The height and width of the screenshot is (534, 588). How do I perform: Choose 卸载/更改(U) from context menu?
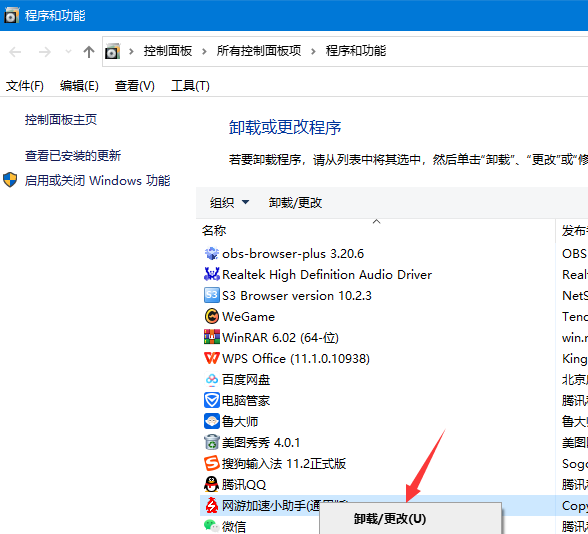[411, 519]
